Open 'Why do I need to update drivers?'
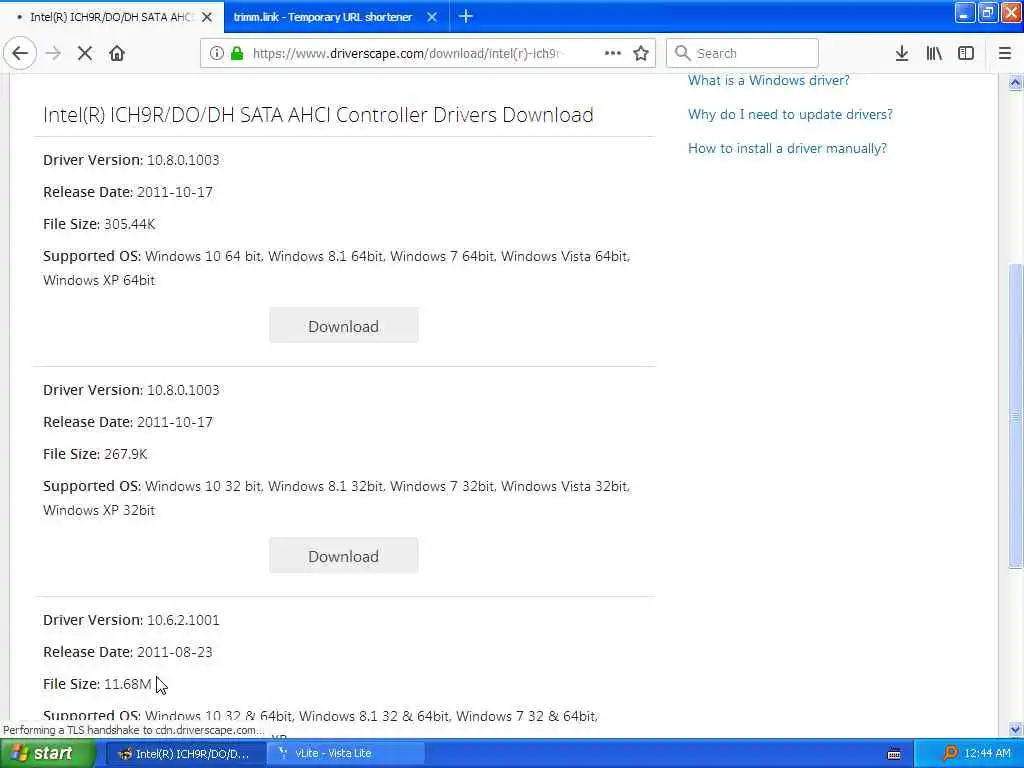Screen dimensions: 1024x768 click(790, 114)
